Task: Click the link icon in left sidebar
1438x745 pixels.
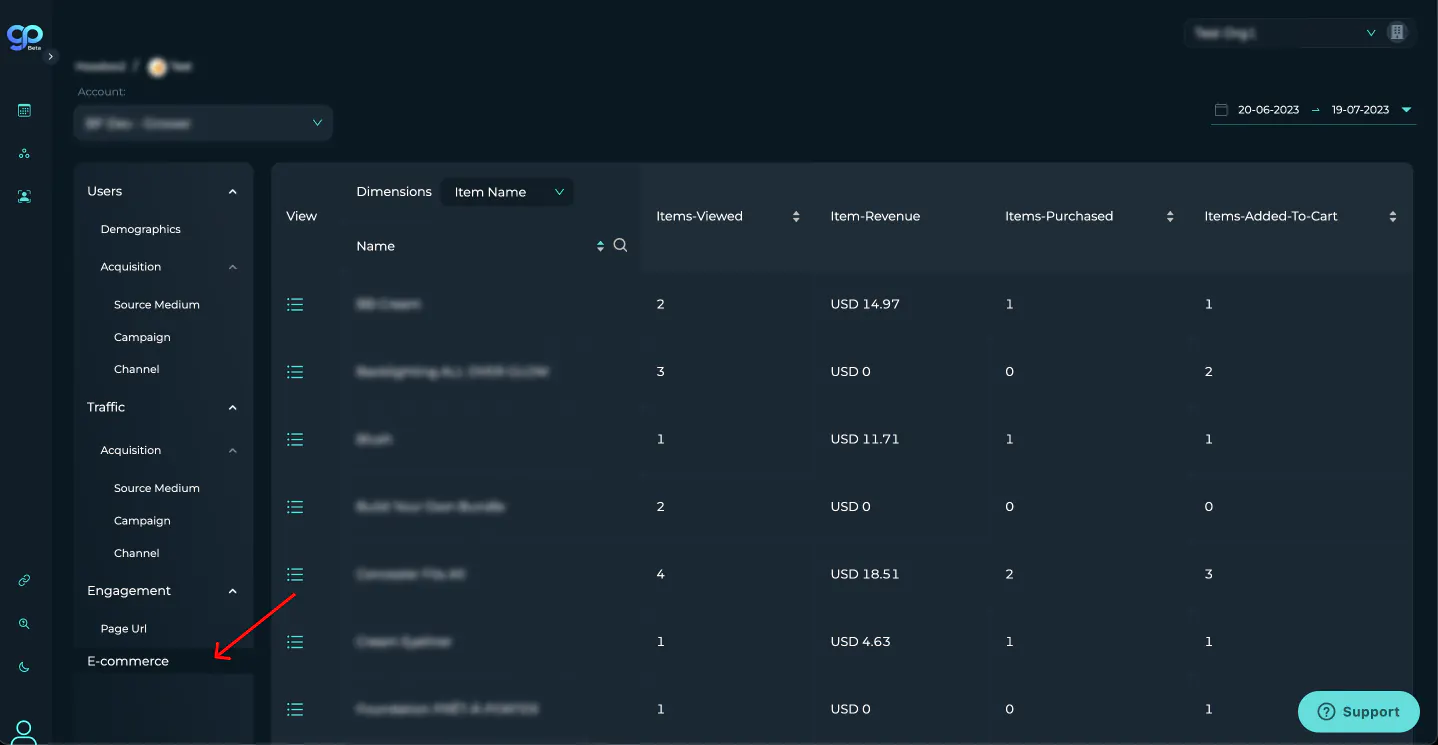Action: [25, 580]
